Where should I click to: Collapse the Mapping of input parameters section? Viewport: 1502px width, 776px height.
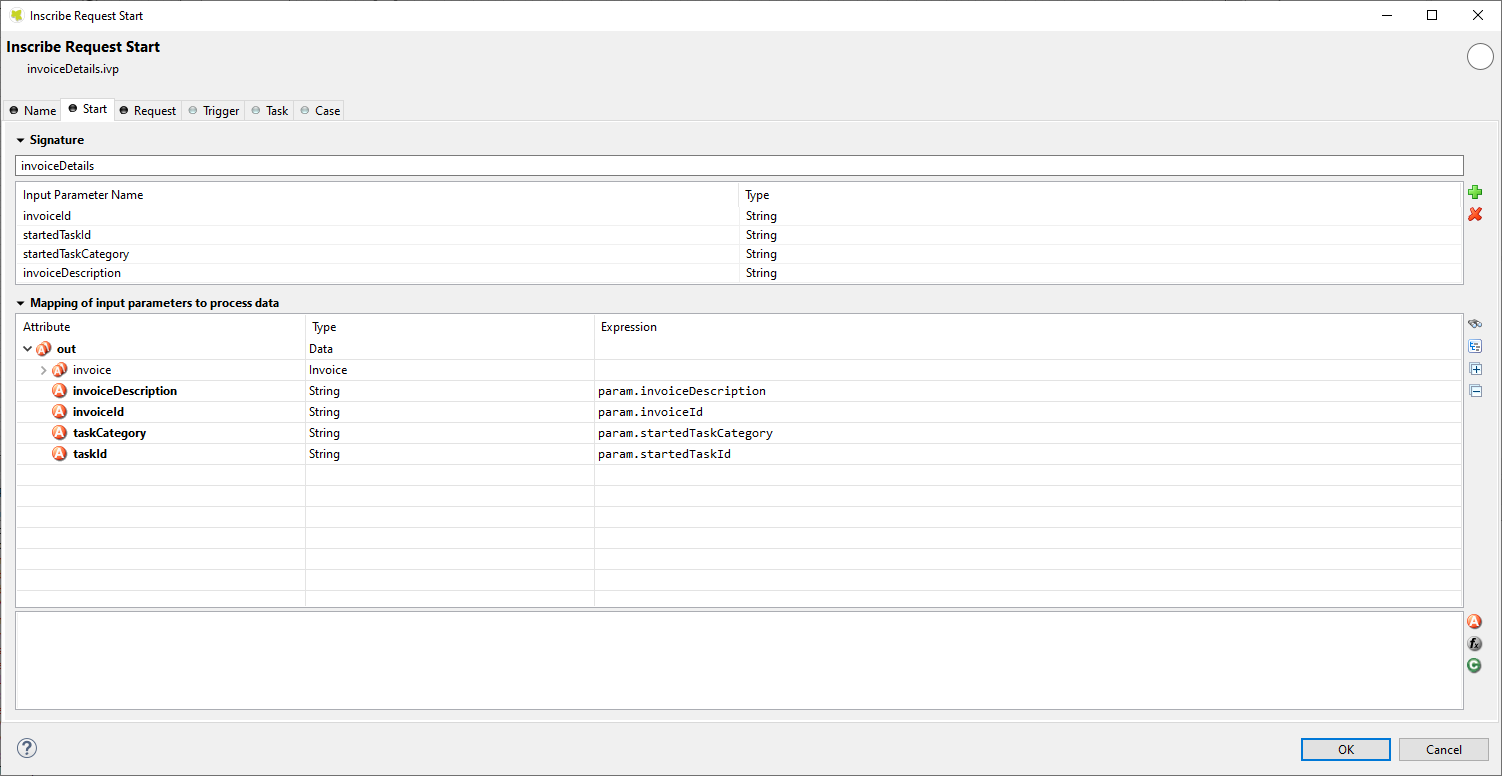click(x=19, y=302)
